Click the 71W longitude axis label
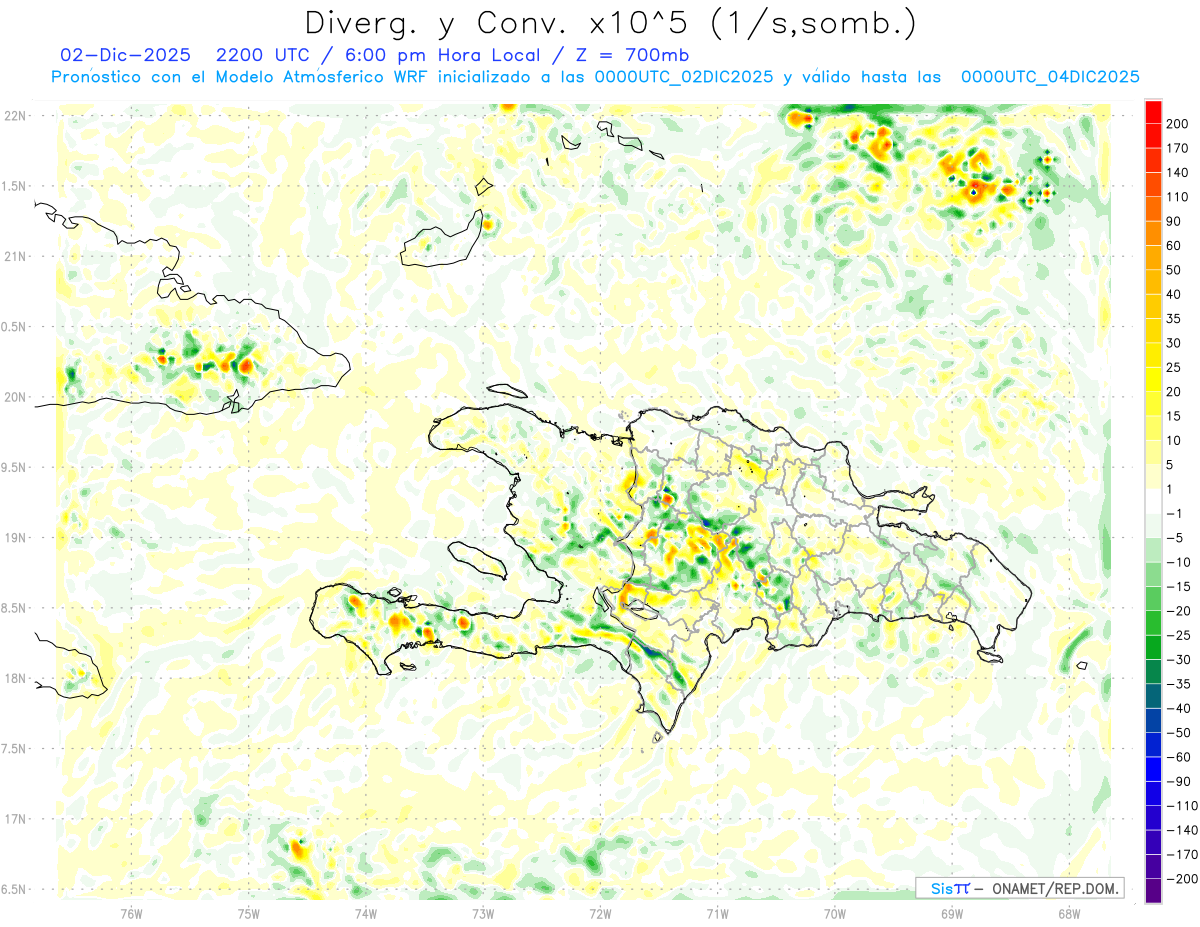The height and width of the screenshot is (927, 1200). pos(717,912)
